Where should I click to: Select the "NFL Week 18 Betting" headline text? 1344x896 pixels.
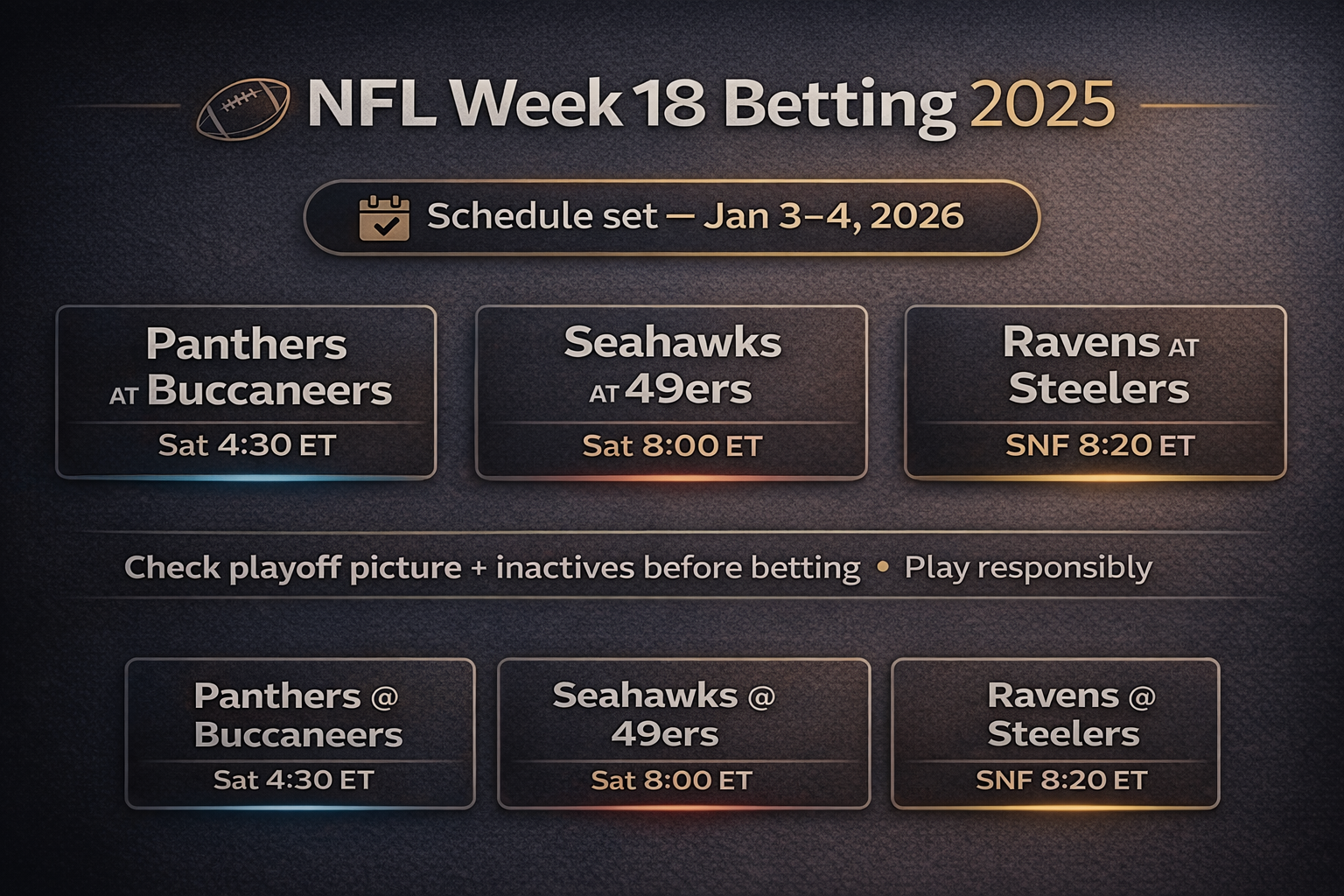[631, 105]
